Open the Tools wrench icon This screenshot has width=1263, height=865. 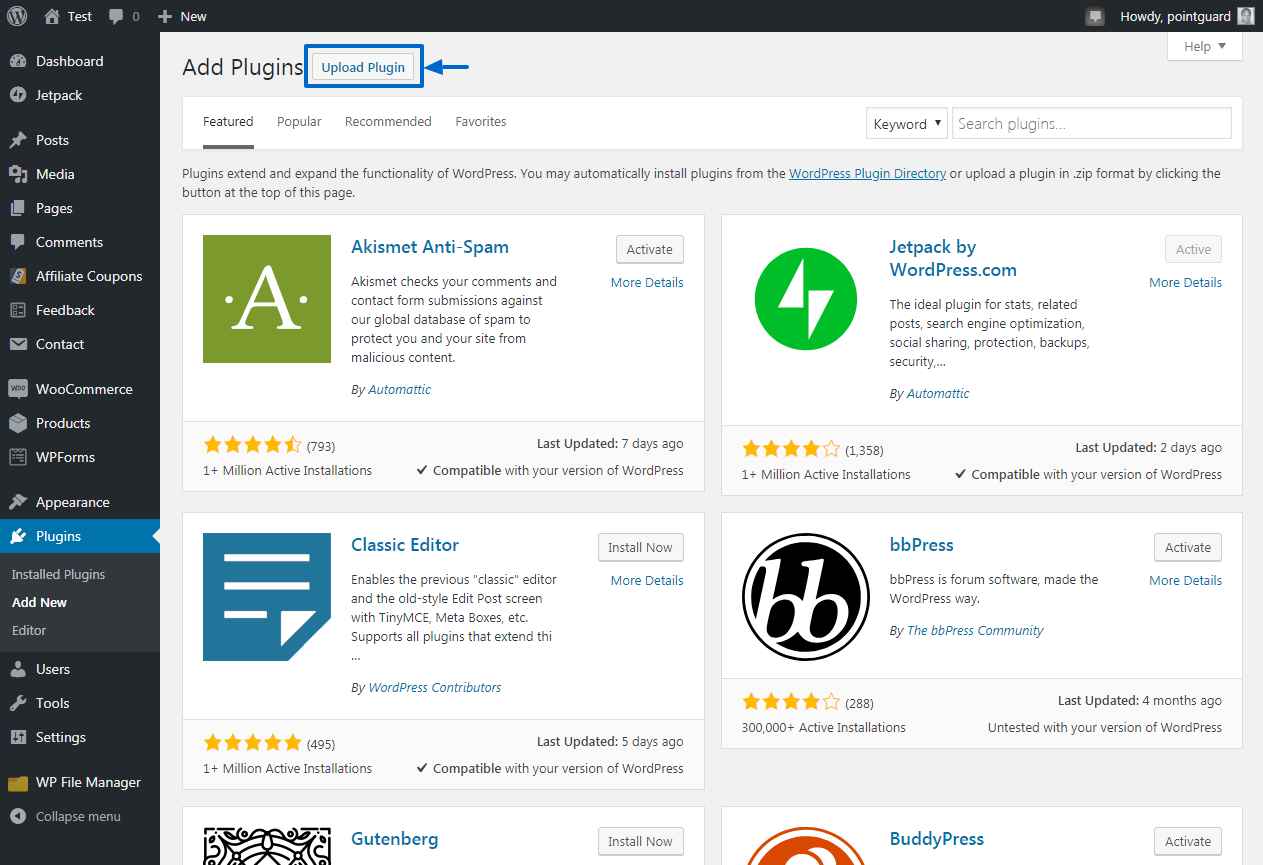point(18,703)
